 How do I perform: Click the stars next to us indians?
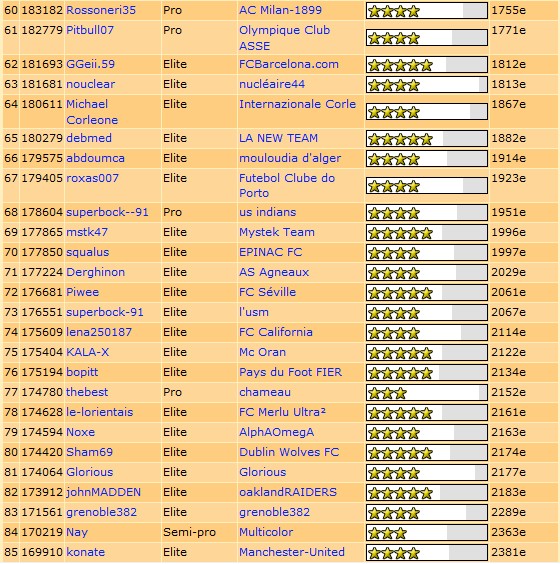(x=427, y=213)
